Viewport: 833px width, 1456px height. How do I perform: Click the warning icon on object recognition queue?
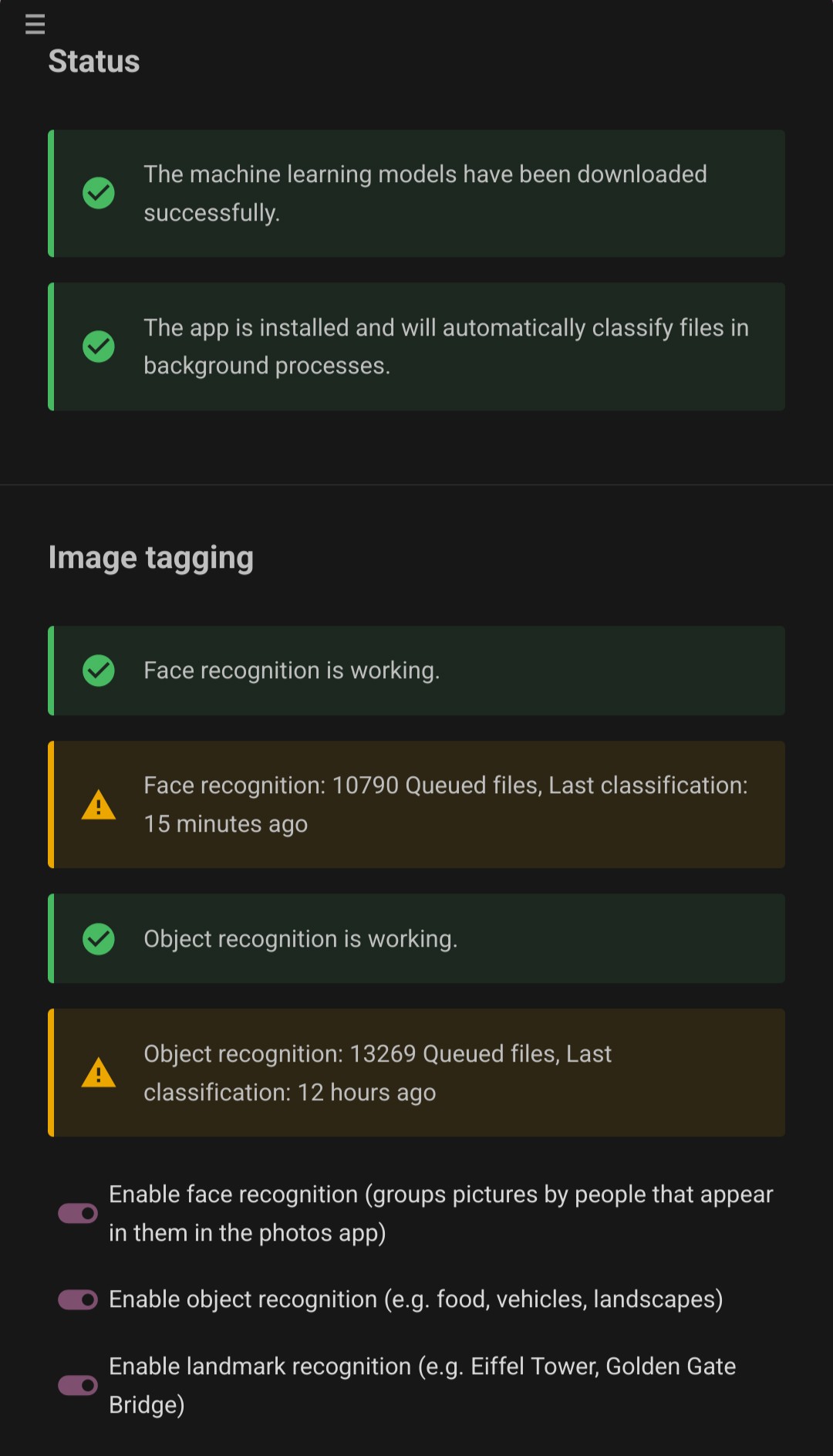[x=97, y=1073]
